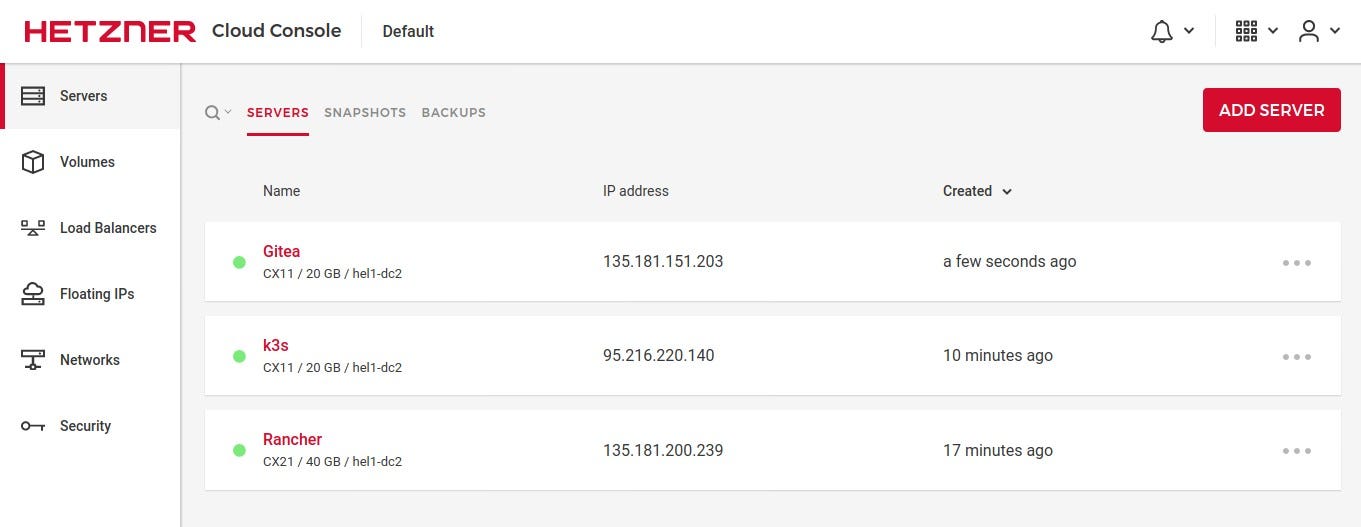Open the Security key icon
Screen dimensions: 1361x527
pos(33,426)
